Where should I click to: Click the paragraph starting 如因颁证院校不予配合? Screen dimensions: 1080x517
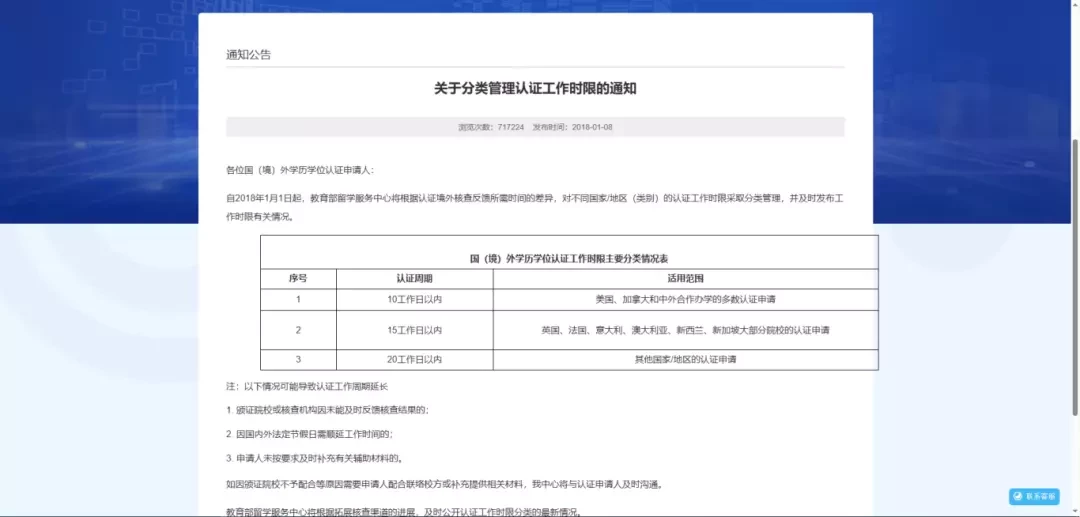point(444,485)
